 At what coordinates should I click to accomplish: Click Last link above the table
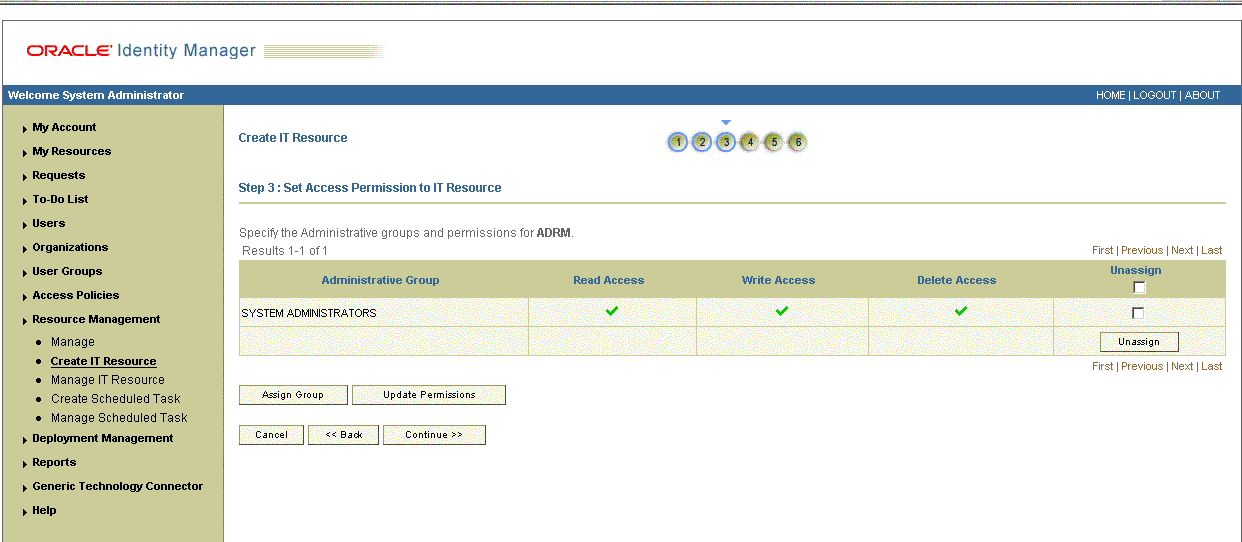[1211, 251]
